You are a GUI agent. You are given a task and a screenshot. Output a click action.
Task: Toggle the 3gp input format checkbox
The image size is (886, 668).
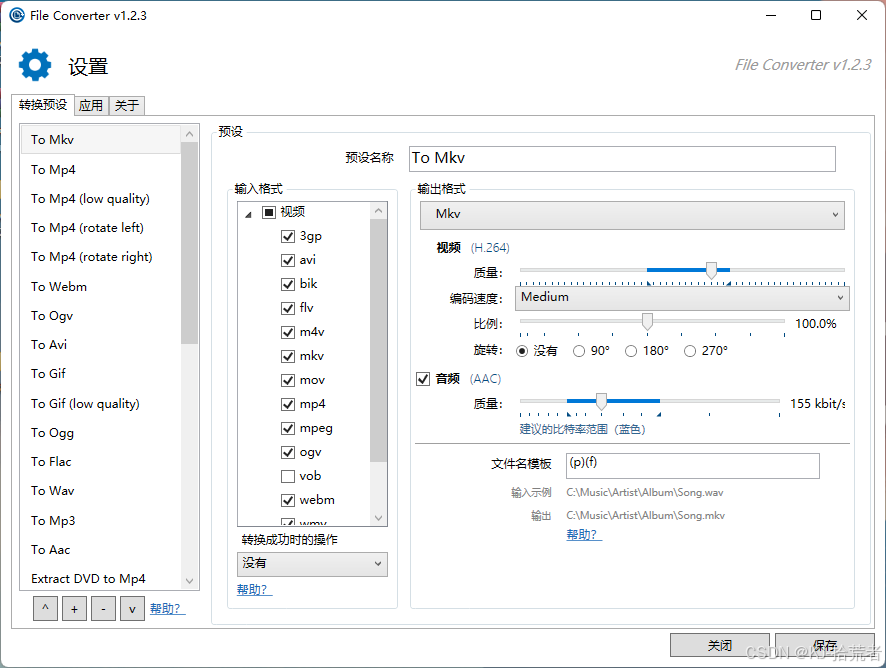click(x=288, y=236)
